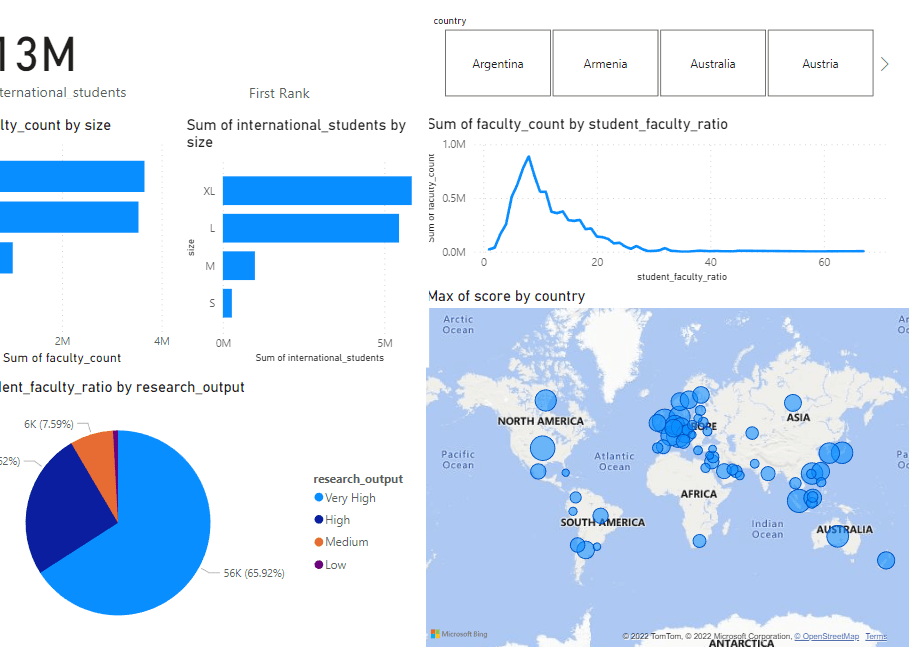The width and height of the screenshot is (916, 648).
Task: Click the XL bar in international students chart
Action: point(317,190)
